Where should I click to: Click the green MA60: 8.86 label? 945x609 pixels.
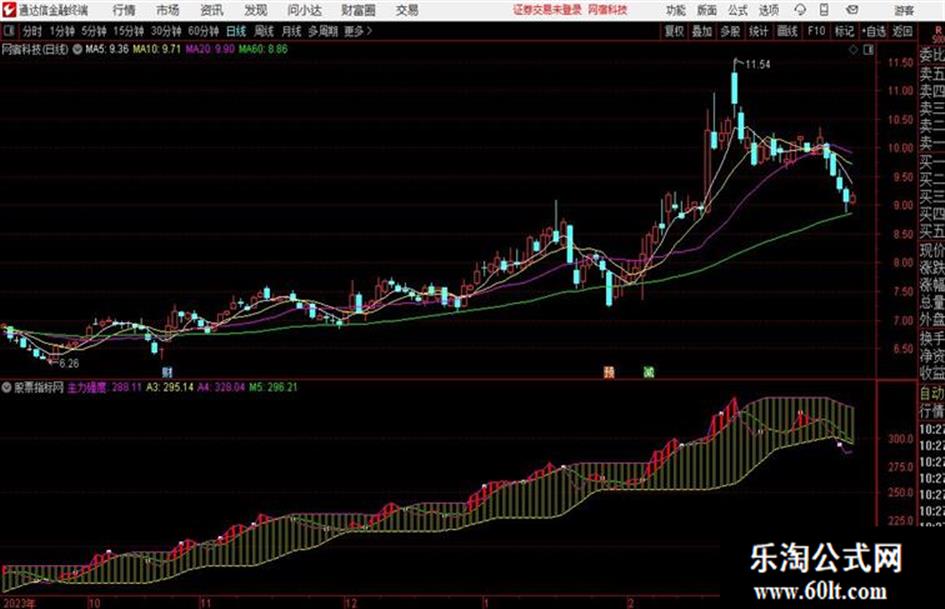coord(263,49)
